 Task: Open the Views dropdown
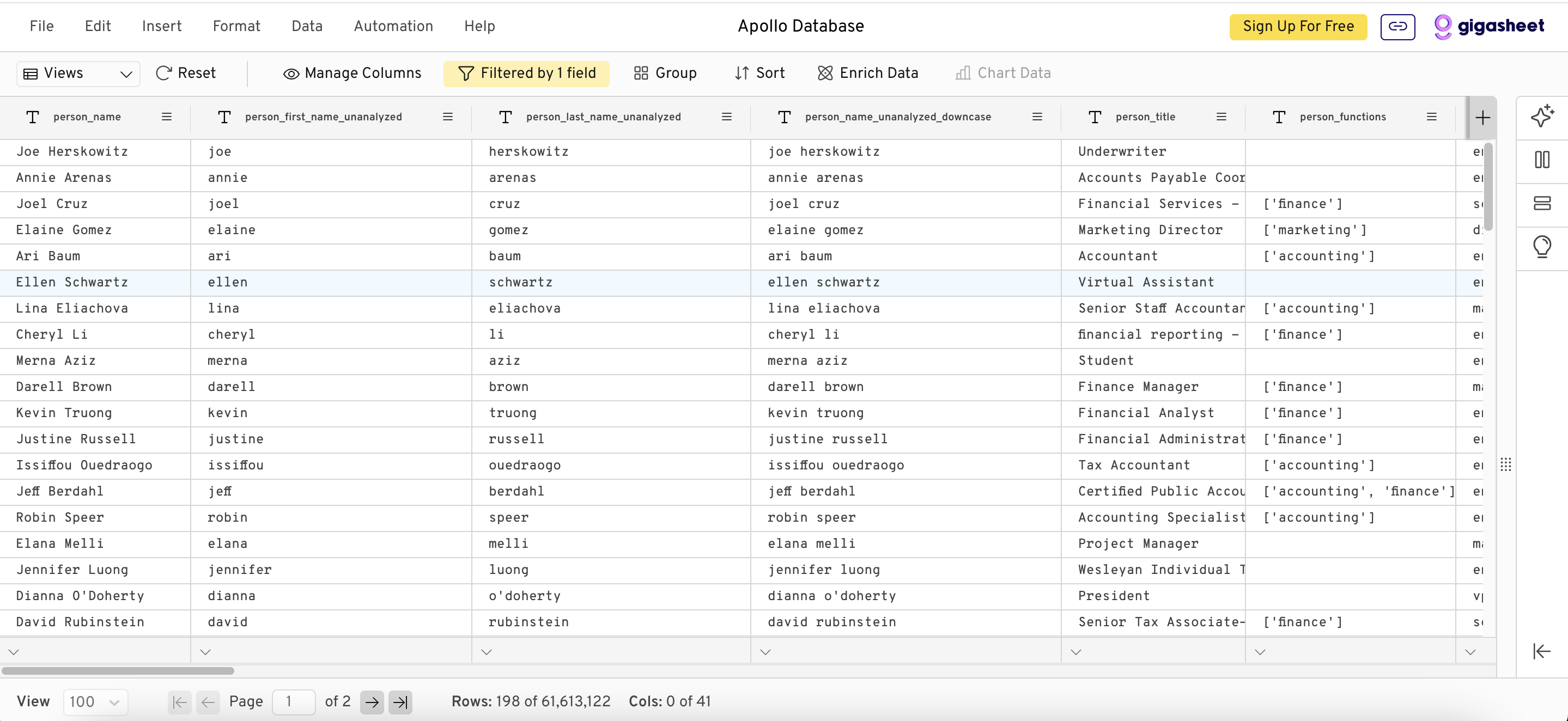[78, 73]
